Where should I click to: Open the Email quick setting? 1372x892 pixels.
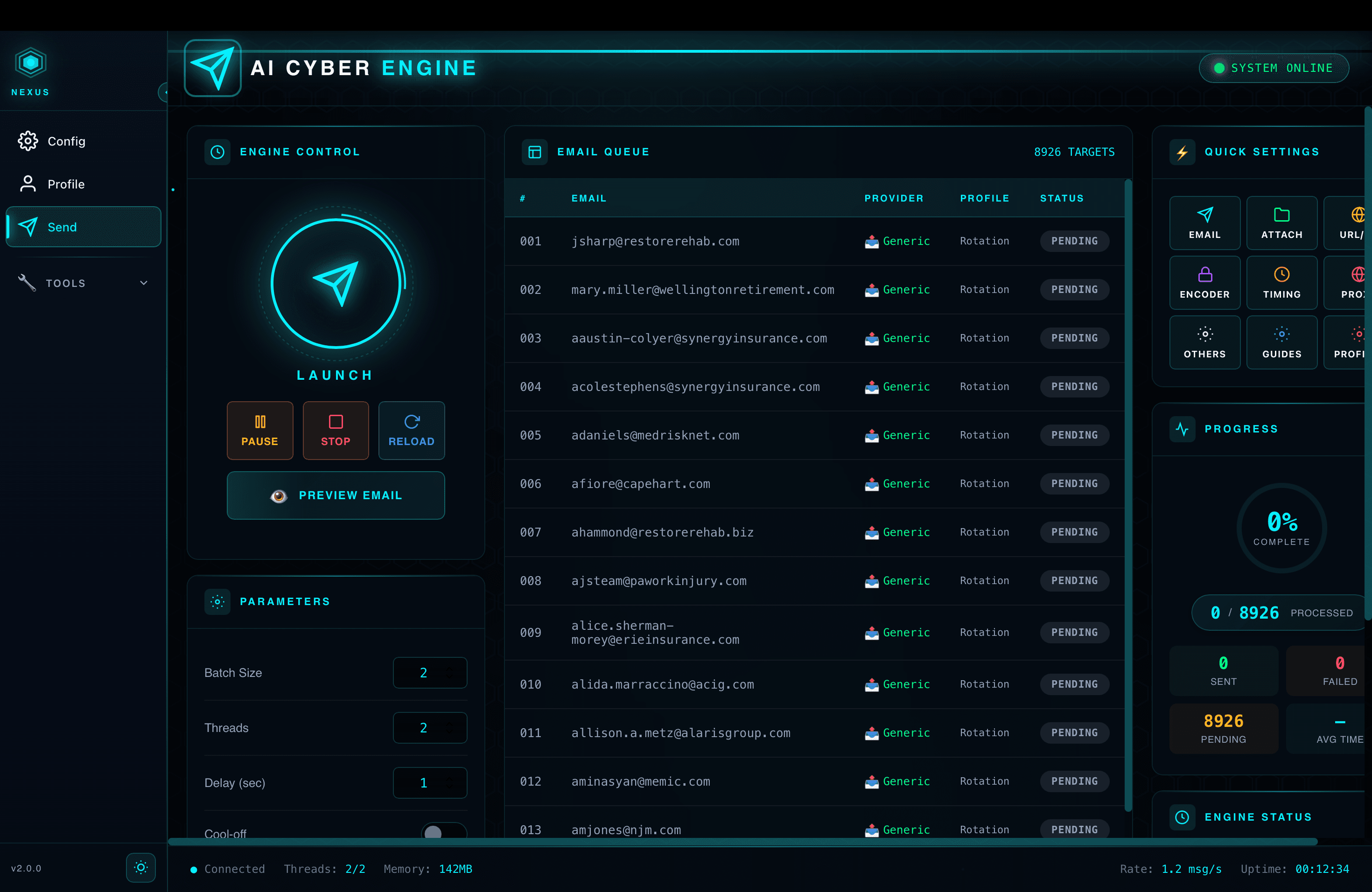click(x=1205, y=223)
